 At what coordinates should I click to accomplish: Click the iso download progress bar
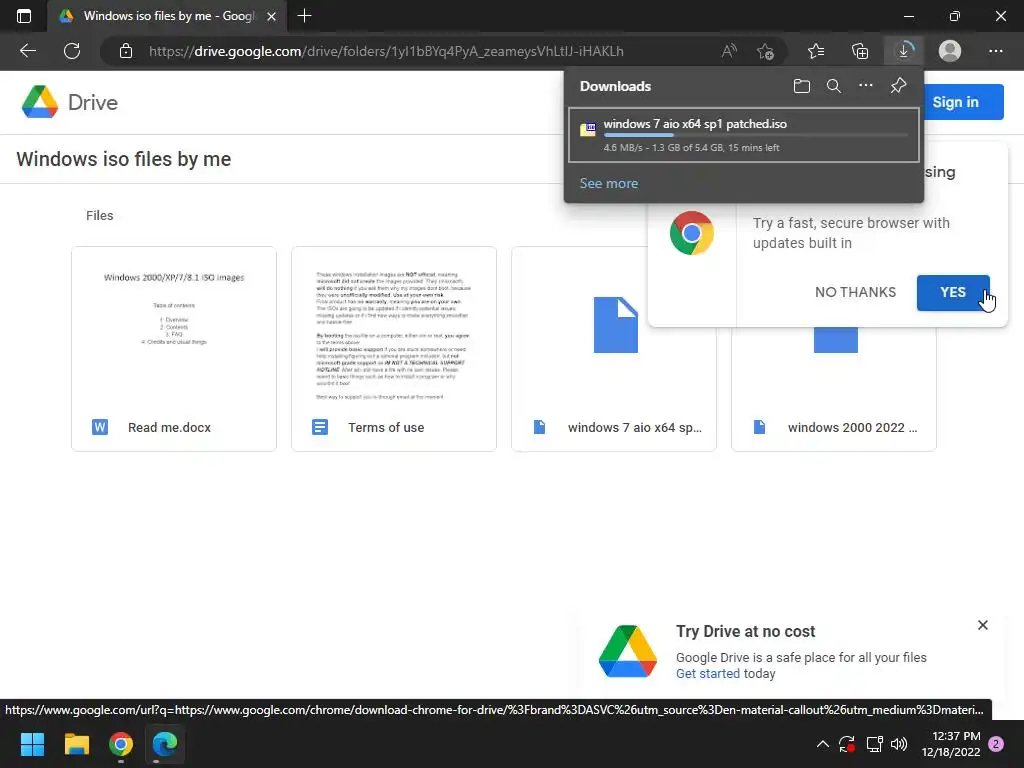pyautogui.click(x=756, y=135)
